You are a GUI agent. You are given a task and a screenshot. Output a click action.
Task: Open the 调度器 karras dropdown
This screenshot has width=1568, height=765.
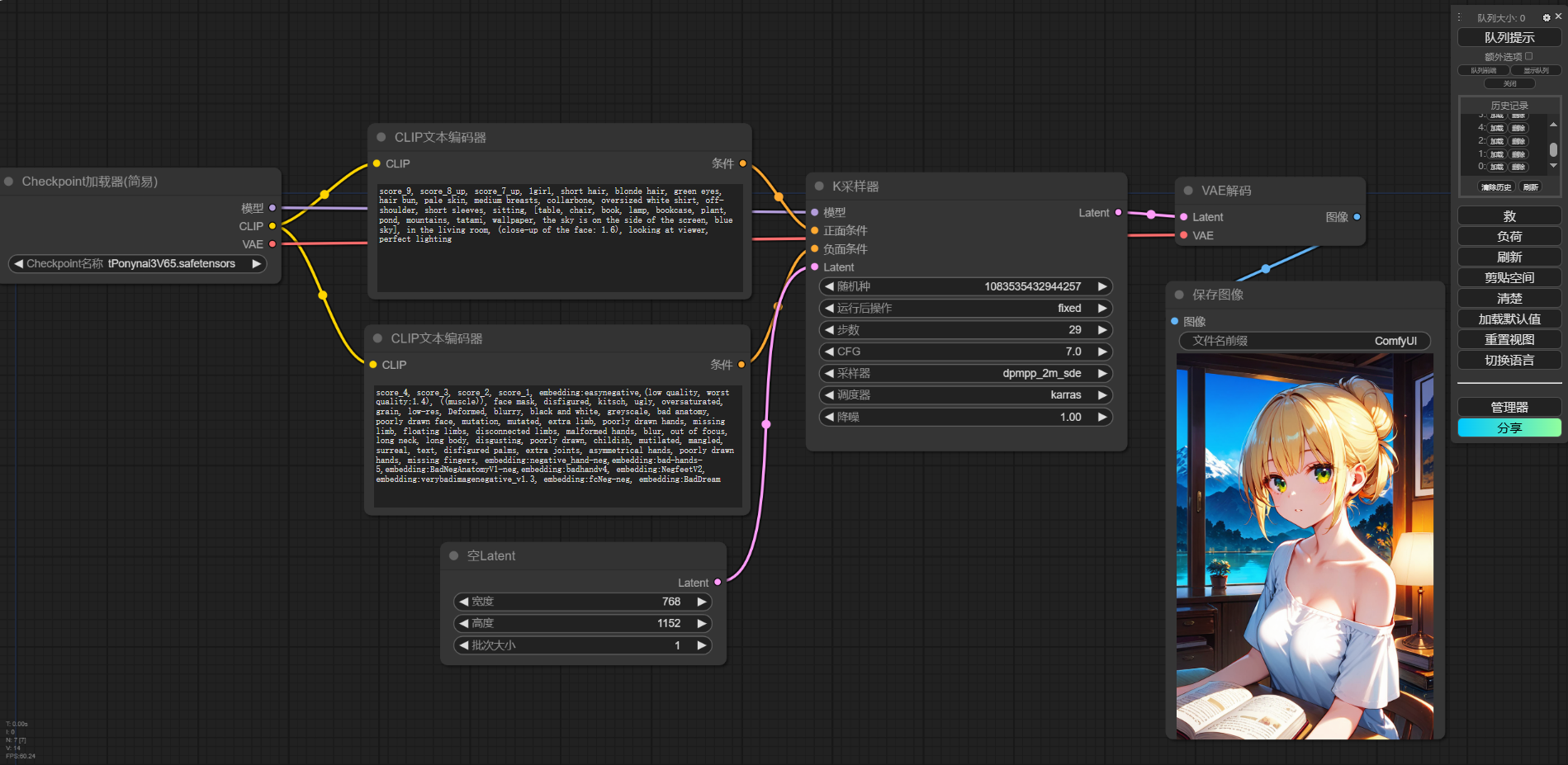[x=965, y=395]
